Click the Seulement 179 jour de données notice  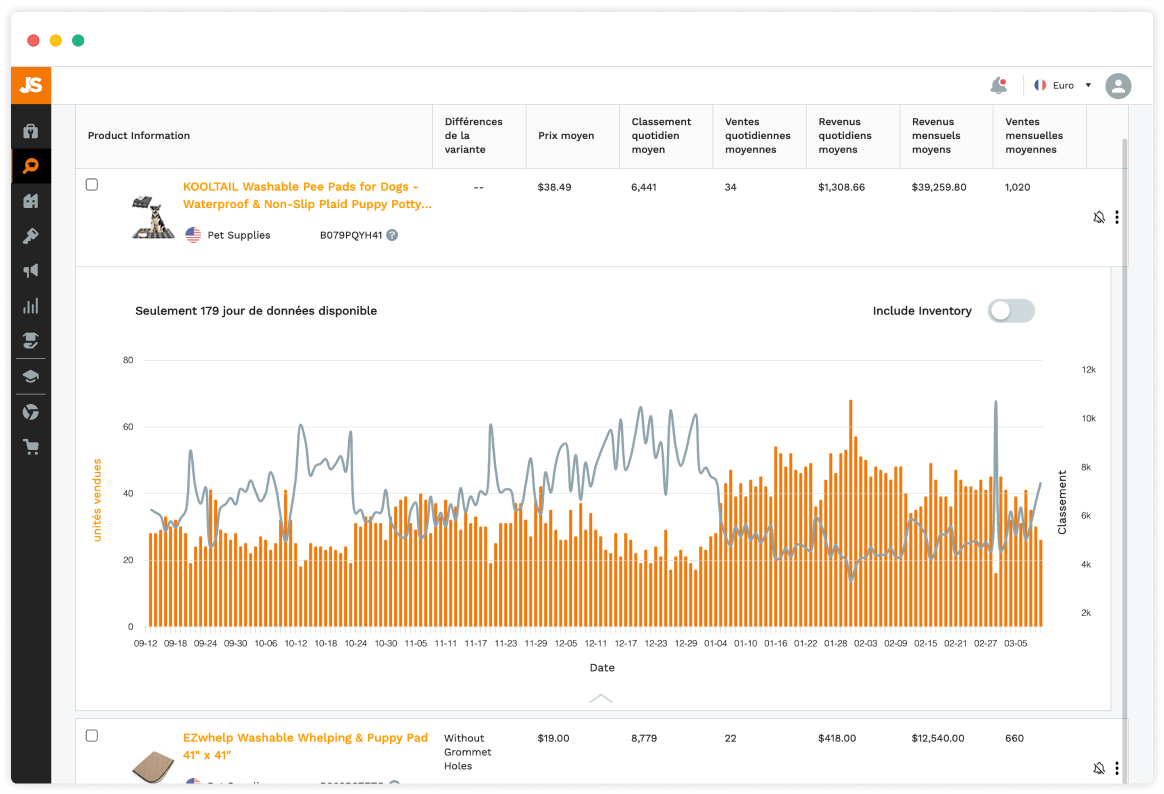pos(255,311)
